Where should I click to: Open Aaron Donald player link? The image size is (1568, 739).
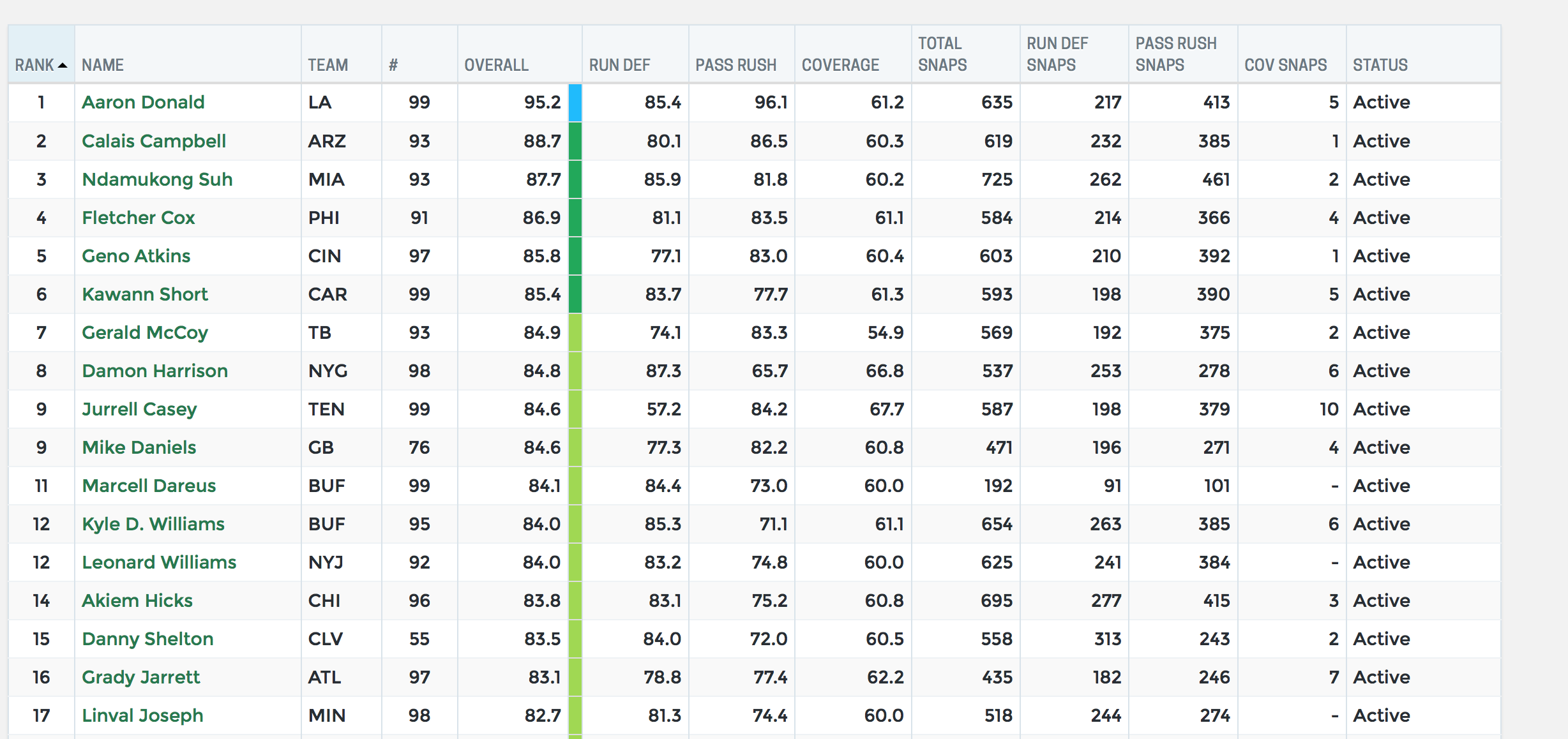143,102
